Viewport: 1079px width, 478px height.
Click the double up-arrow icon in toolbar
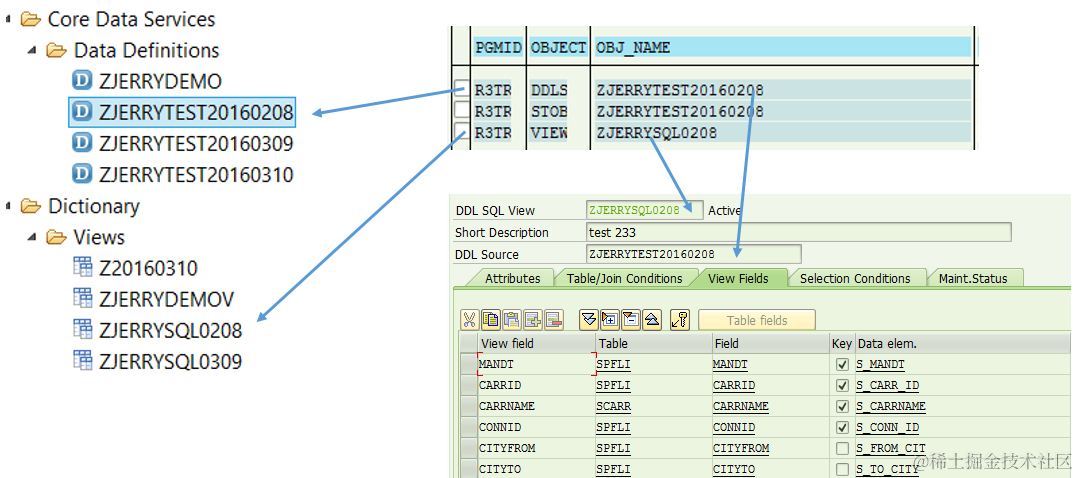[652, 319]
